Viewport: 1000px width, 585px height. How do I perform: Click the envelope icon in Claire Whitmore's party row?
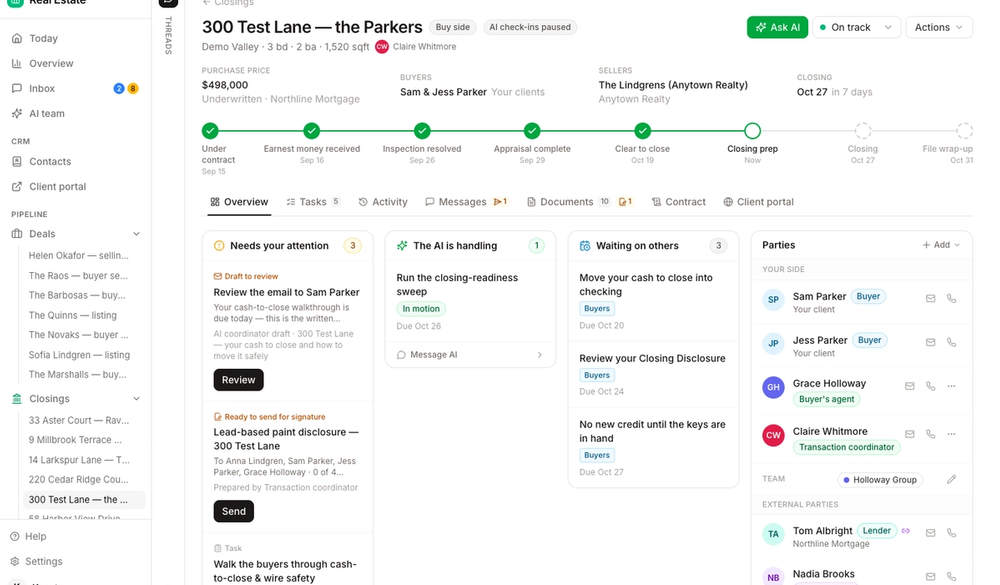[909, 434]
